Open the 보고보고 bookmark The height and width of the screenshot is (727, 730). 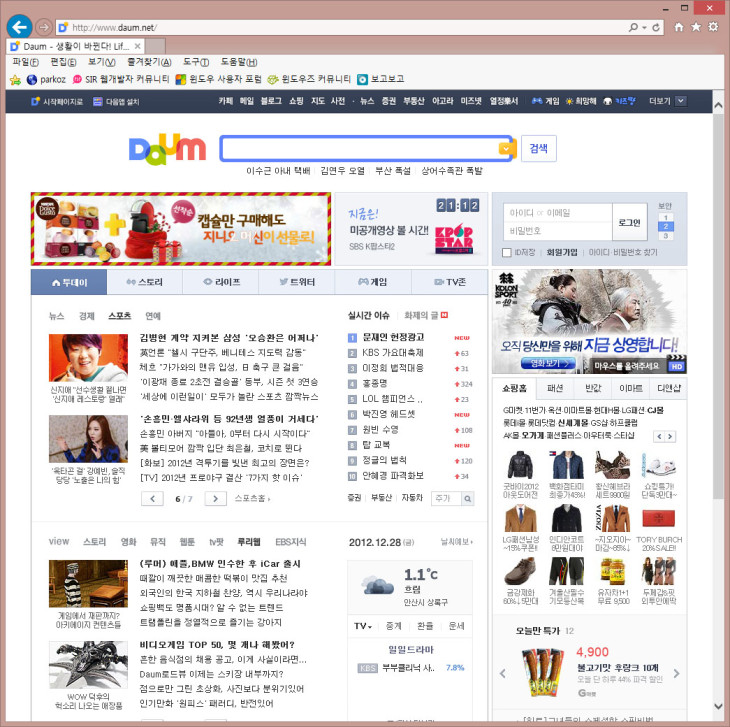381,80
